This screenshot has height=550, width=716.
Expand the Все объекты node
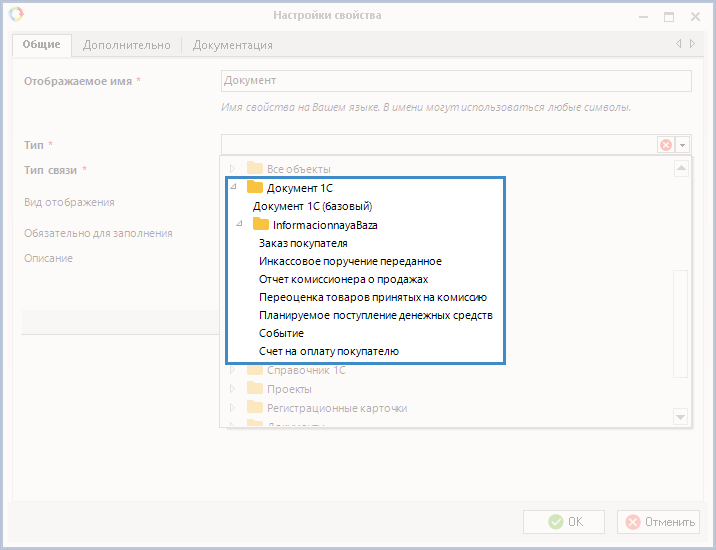(x=232, y=169)
